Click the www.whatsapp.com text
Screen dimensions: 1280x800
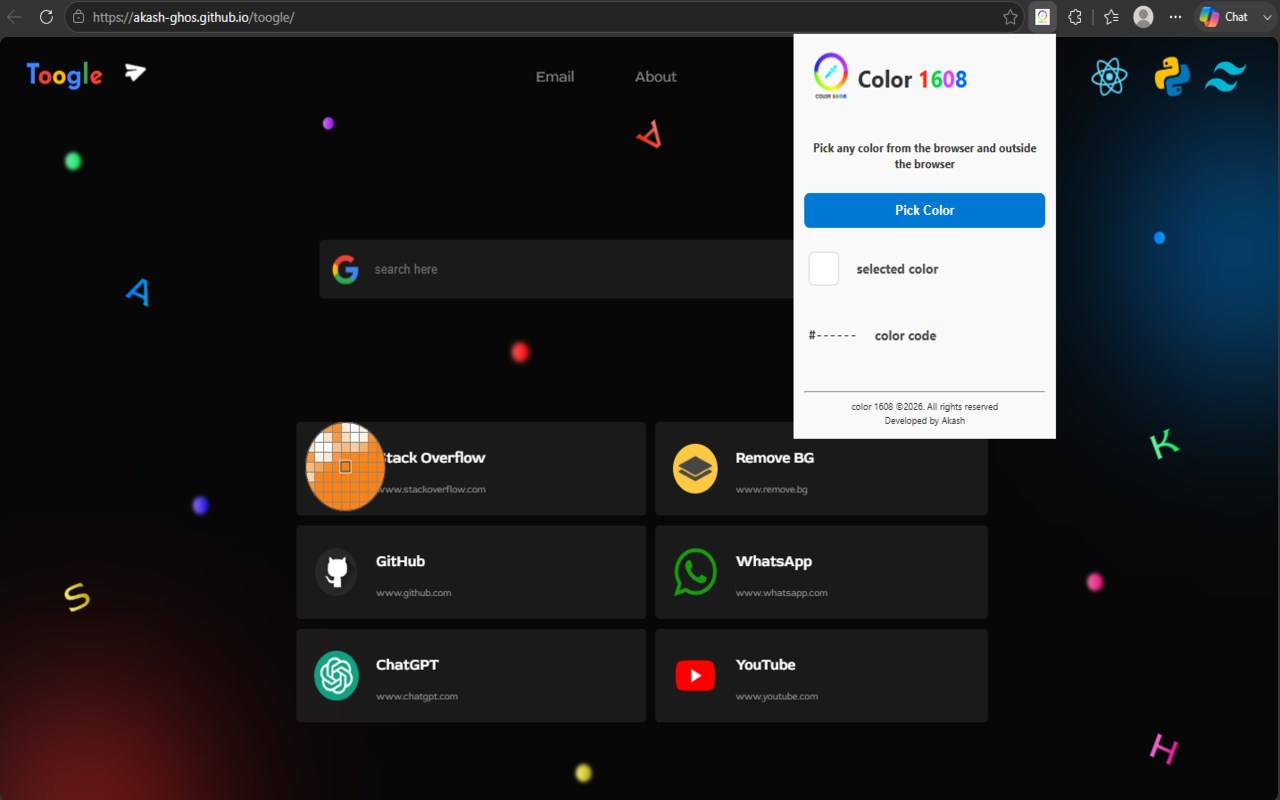click(x=782, y=593)
